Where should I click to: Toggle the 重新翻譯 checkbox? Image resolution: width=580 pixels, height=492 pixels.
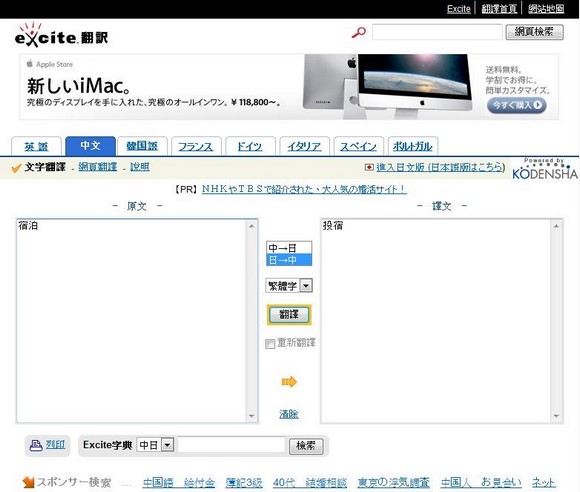(x=270, y=344)
